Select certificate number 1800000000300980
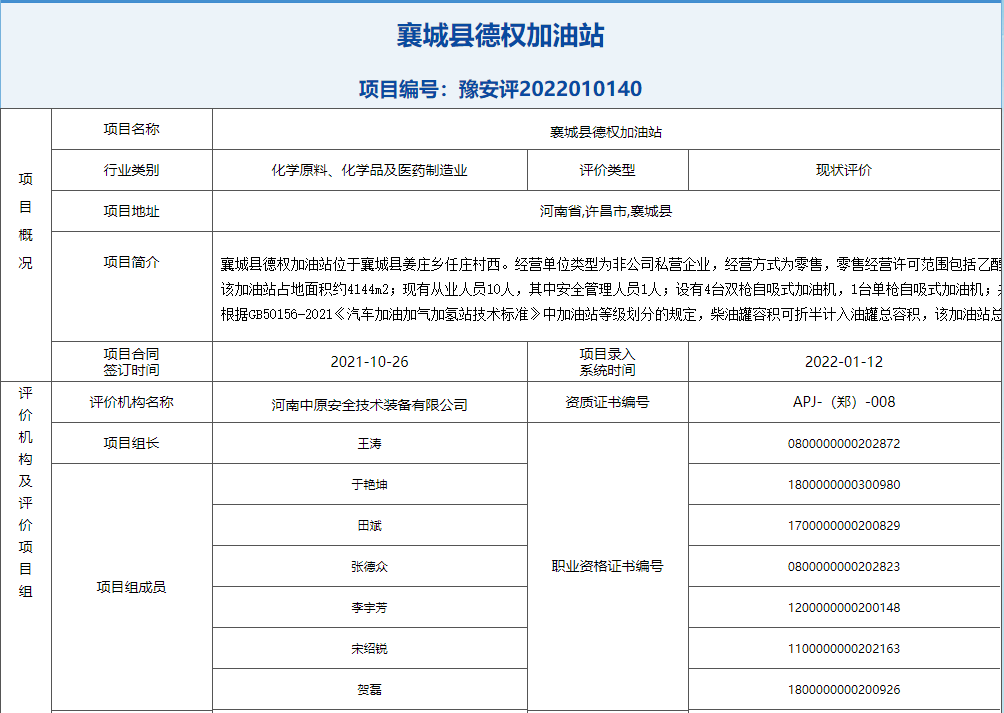The image size is (1004, 713). tap(844, 485)
